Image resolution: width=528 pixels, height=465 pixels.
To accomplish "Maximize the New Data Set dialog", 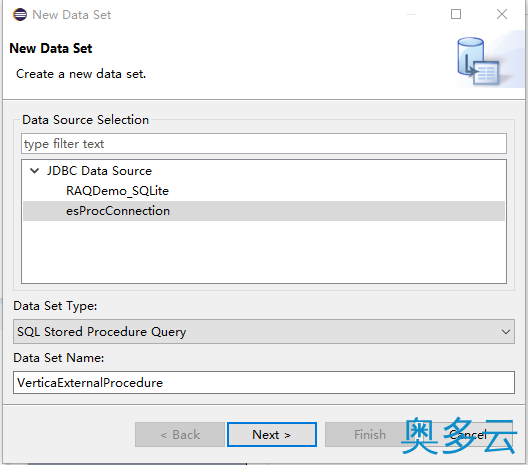I will point(456,14).
